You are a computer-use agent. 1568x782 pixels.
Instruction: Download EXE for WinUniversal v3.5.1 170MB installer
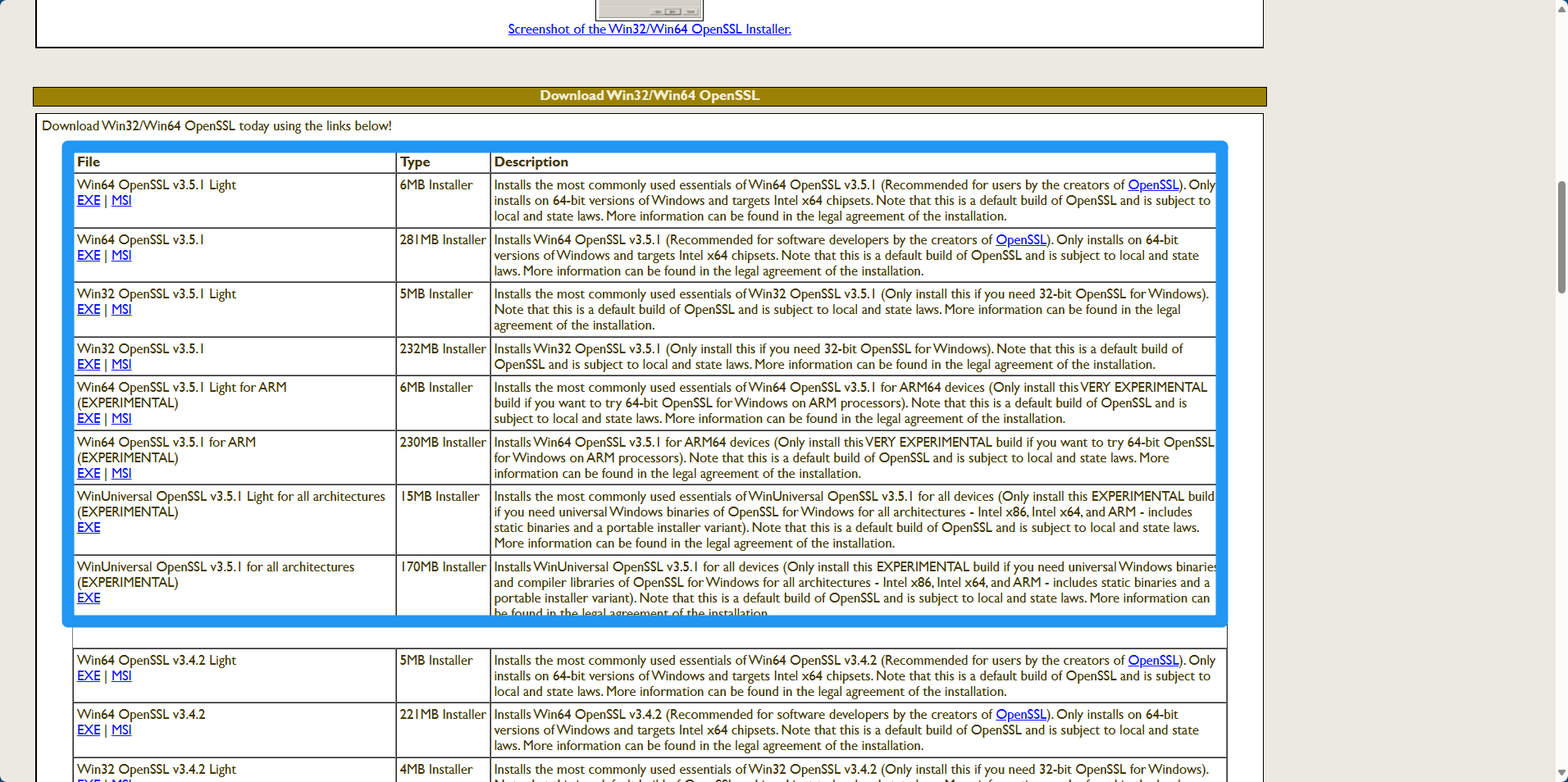tap(89, 598)
